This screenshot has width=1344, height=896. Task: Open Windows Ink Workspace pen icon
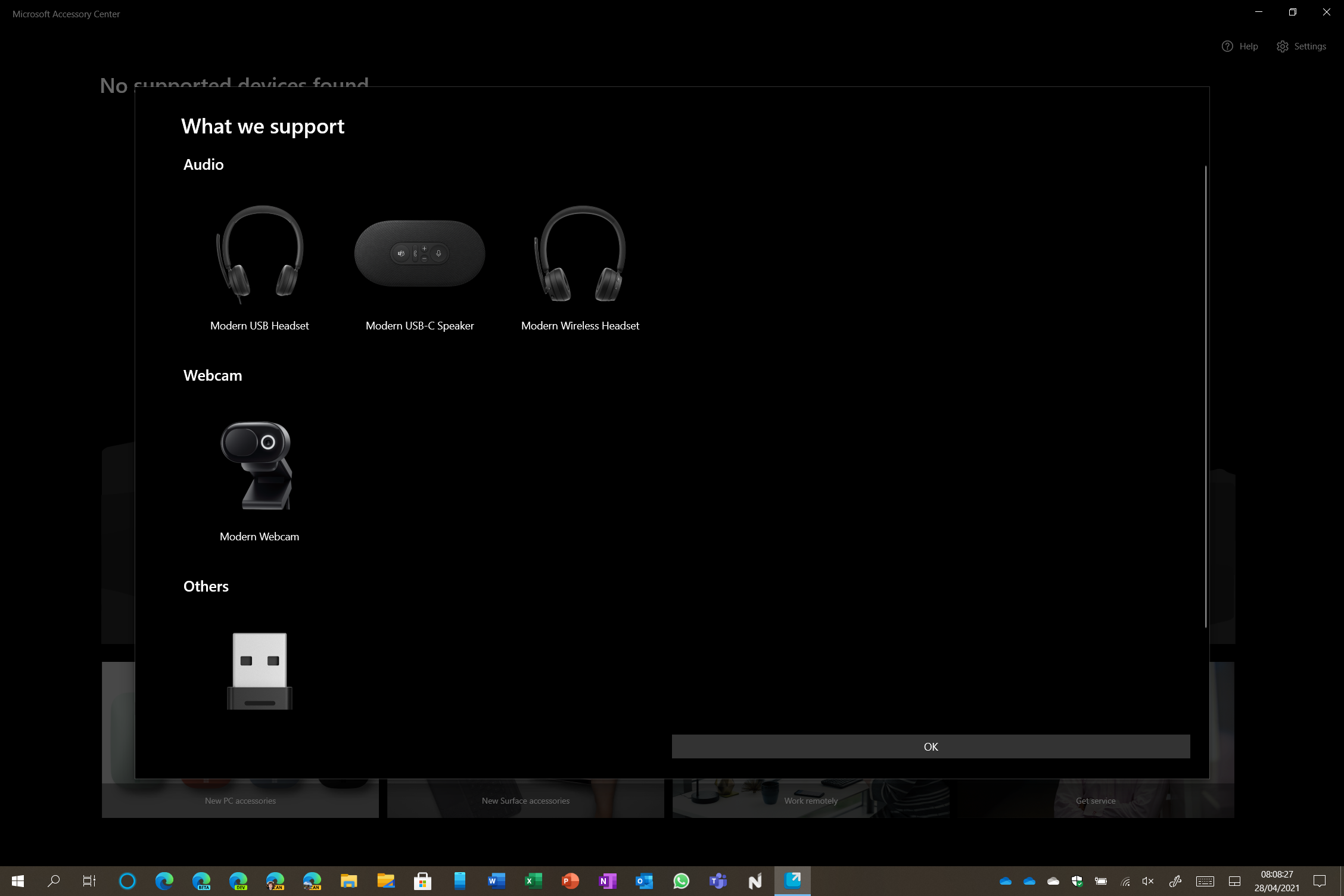(x=1175, y=881)
